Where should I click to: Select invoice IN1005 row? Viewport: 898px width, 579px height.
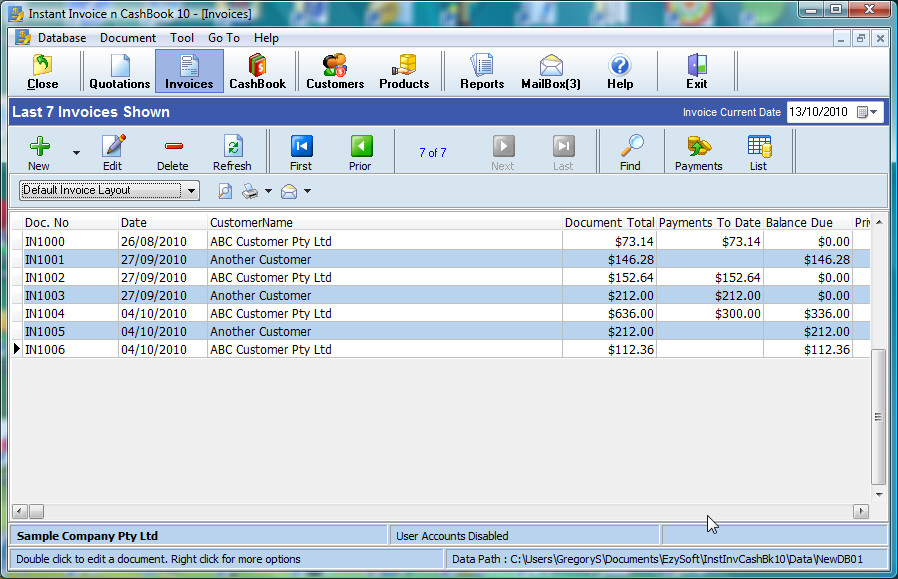[440, 332]
